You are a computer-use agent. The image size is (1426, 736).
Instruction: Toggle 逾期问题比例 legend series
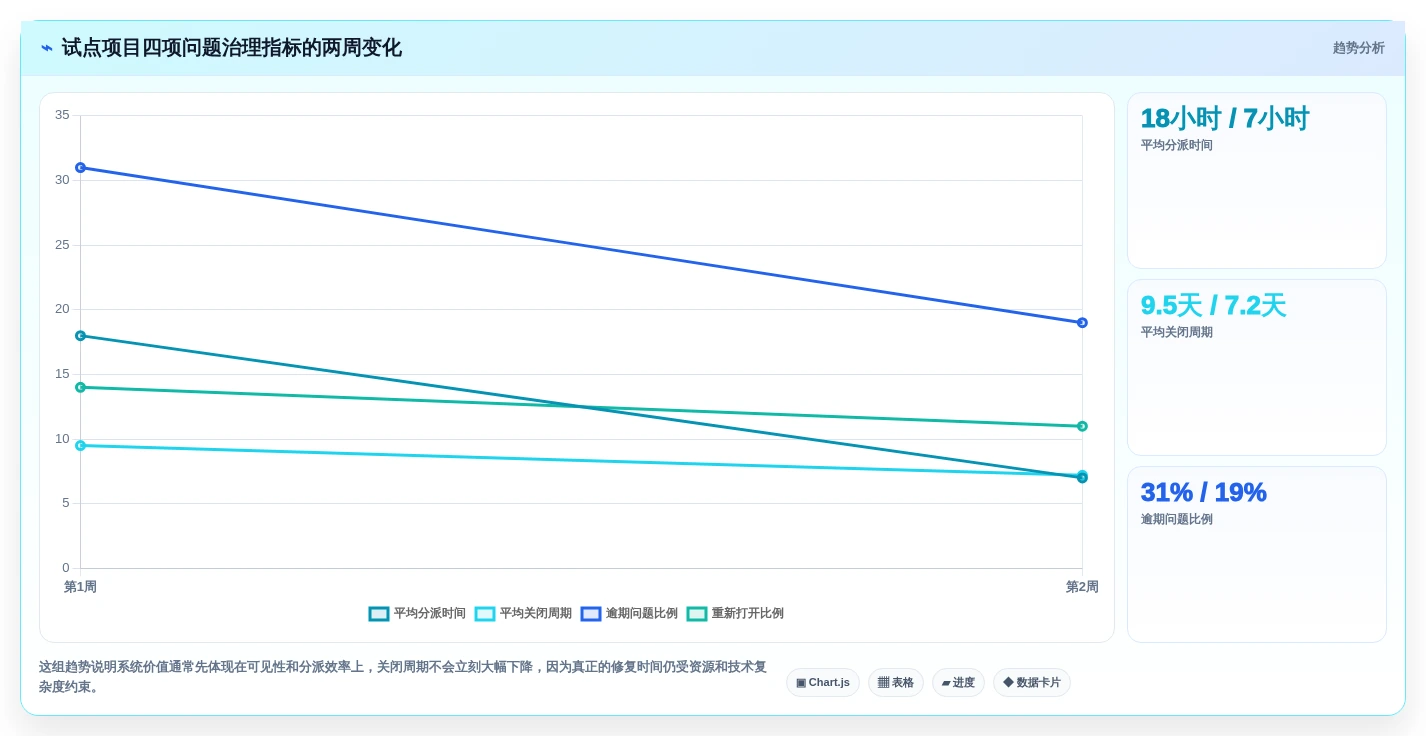tap(629, 613)
